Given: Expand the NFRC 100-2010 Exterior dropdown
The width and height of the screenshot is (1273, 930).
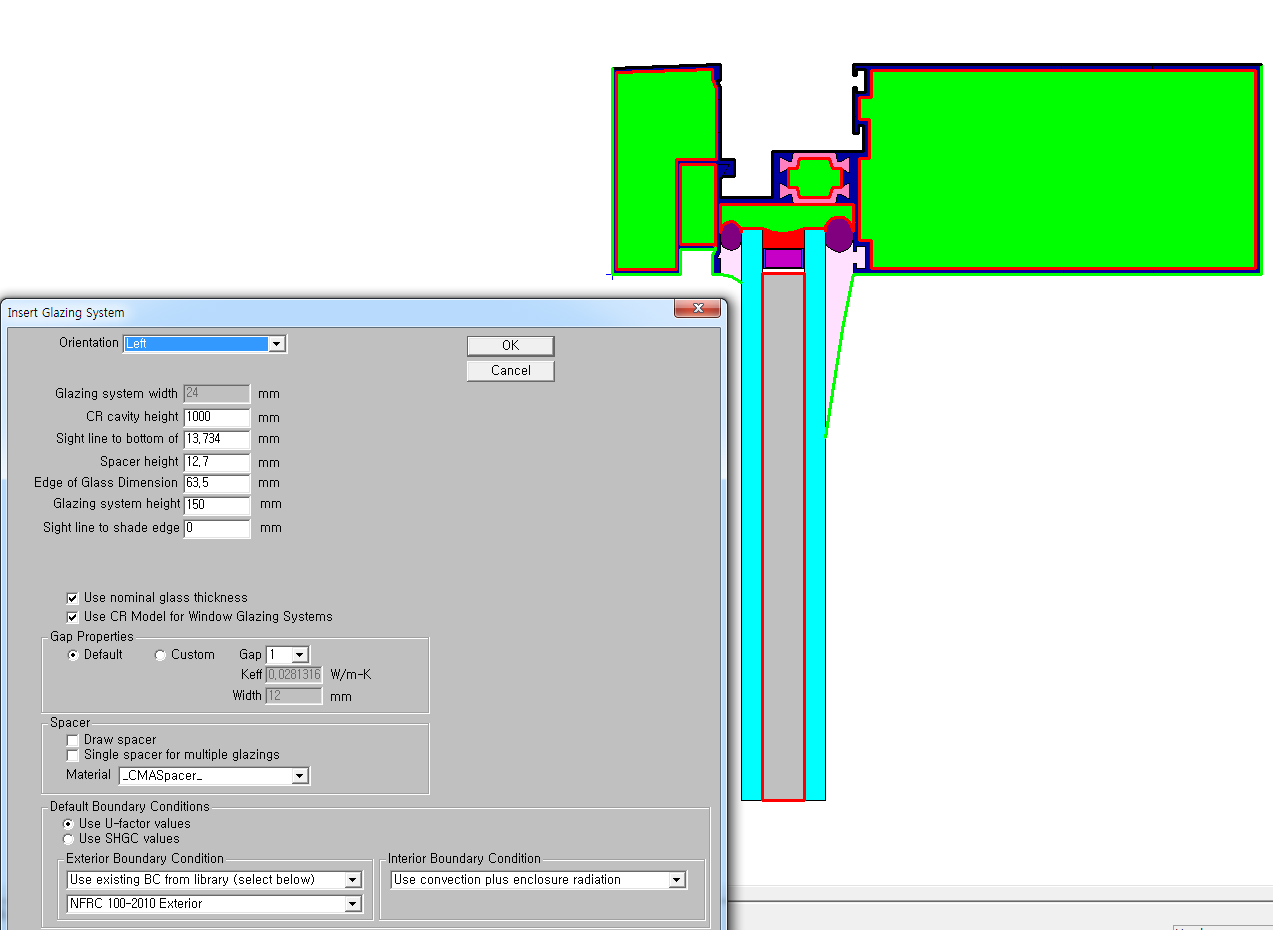Looking at the screenshot, I should point(352,904).
